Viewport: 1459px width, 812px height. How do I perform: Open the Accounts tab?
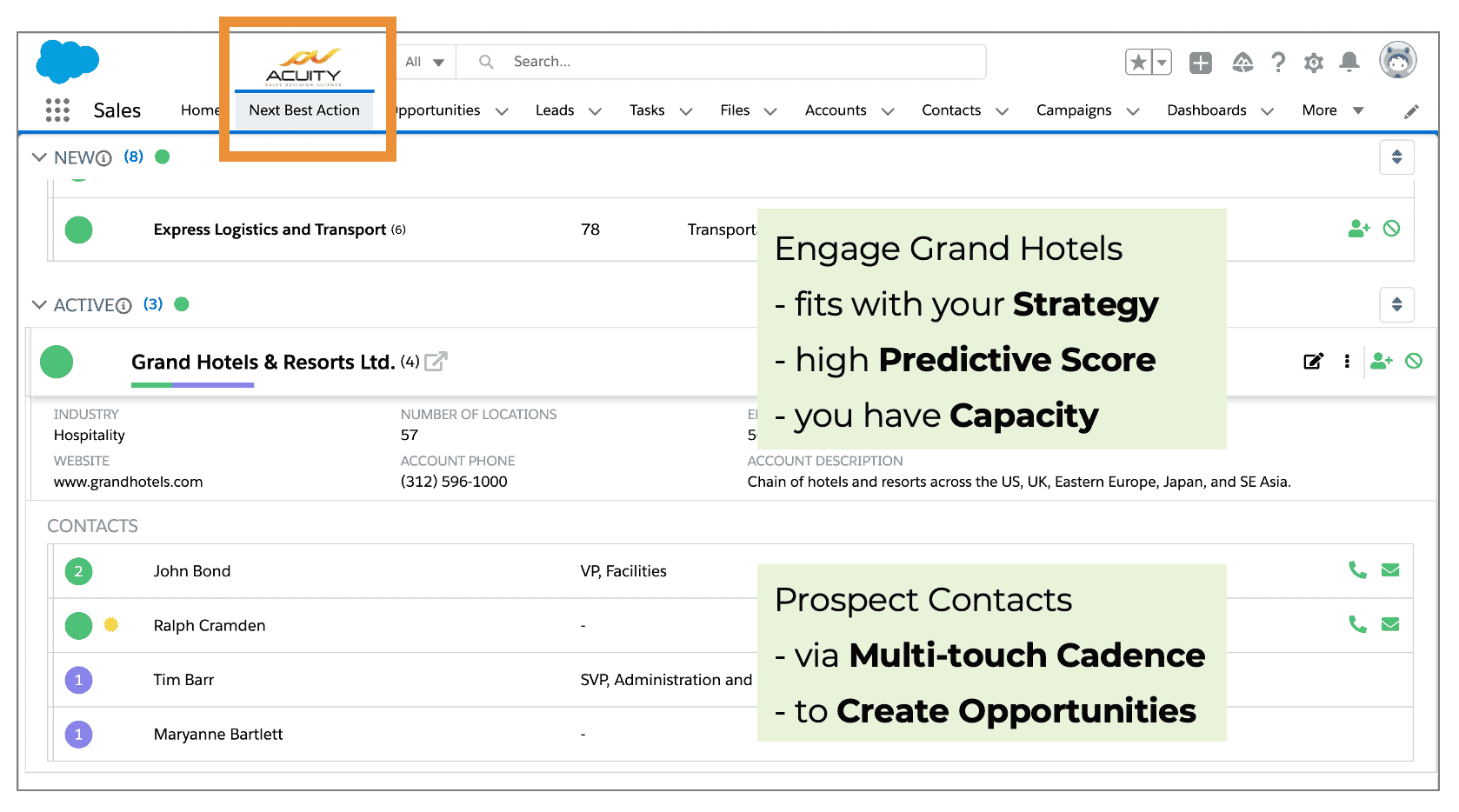tap(836, 110)
